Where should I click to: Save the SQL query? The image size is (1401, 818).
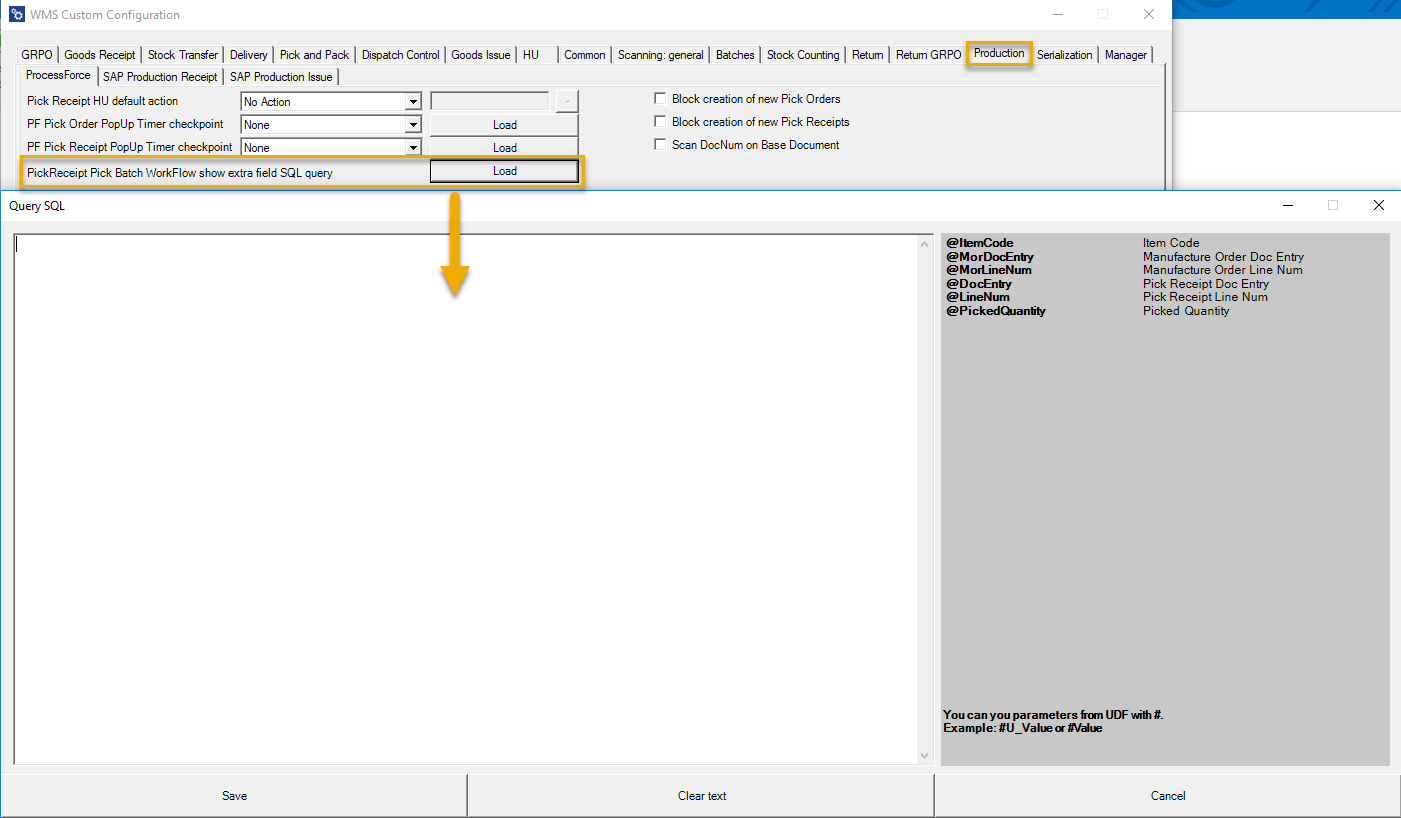pos(233,795)
